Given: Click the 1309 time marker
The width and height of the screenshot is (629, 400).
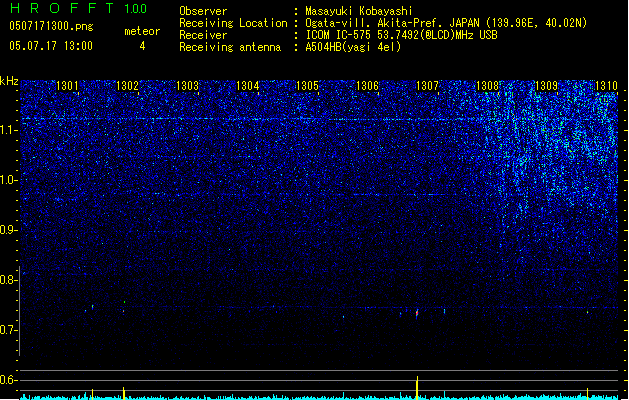Looking at the screenshot, I should 546,86.
